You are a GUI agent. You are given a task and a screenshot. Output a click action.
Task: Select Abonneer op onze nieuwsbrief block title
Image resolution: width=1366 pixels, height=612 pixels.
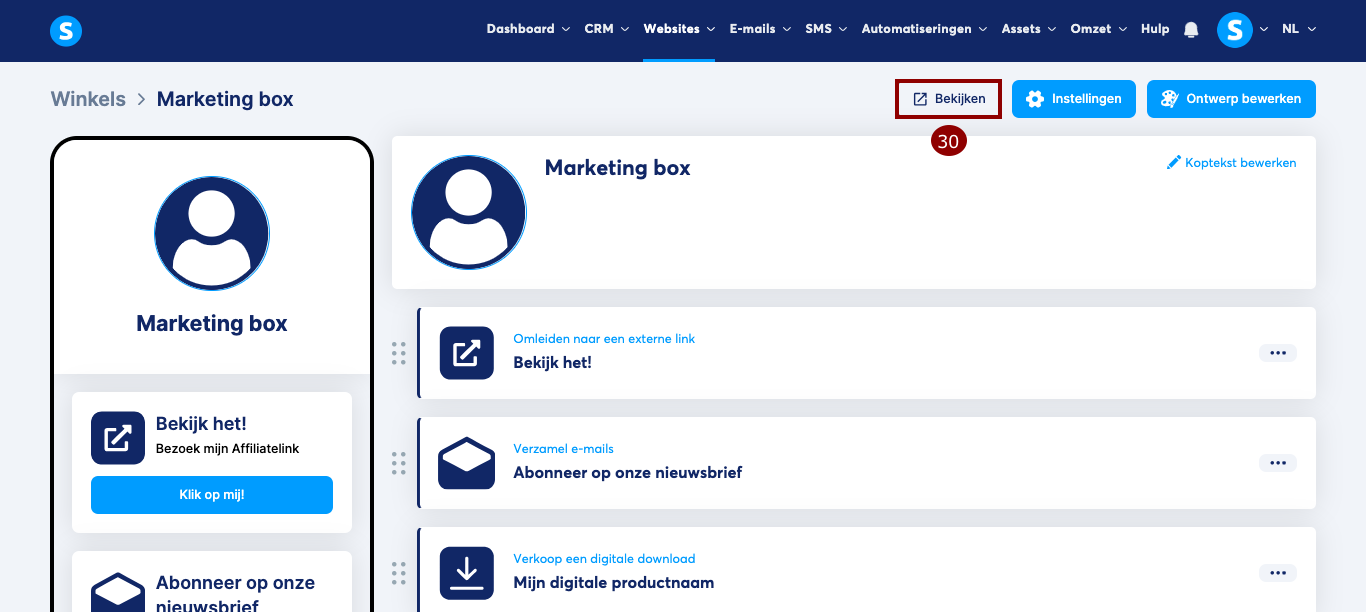click(x=628, y=472)
